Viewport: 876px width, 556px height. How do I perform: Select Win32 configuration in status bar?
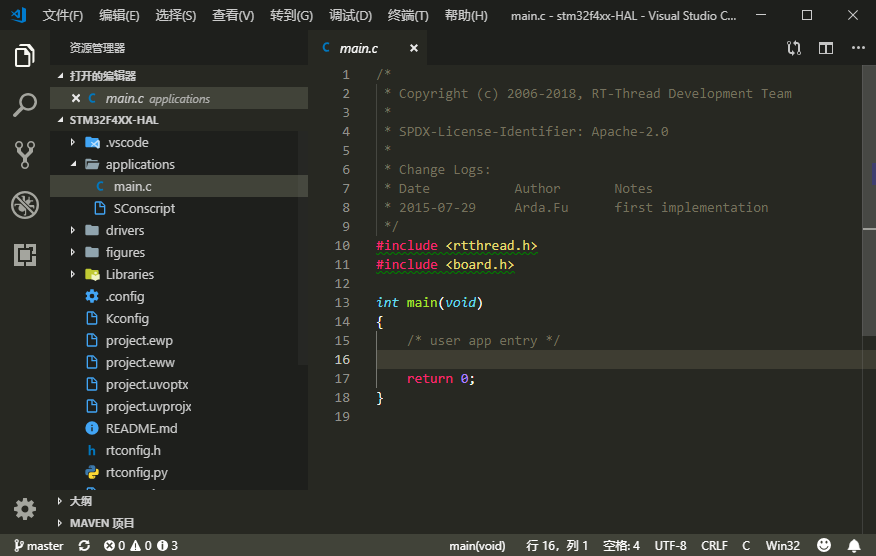pos(783,545)
